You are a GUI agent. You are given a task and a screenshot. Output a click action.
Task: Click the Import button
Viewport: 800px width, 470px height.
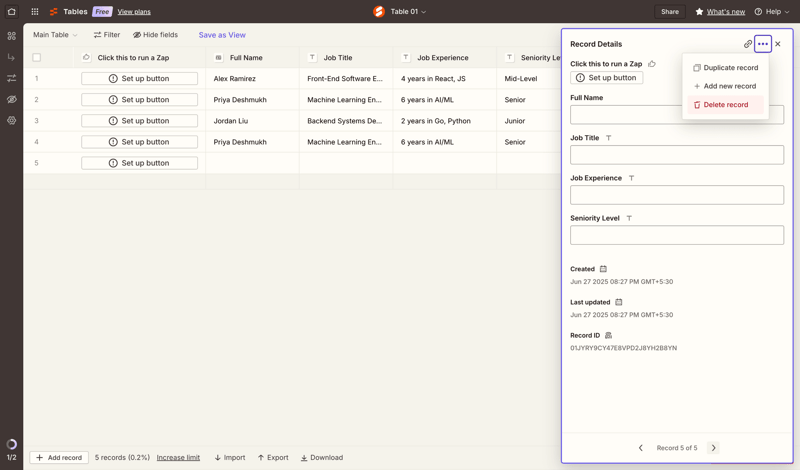230,457
